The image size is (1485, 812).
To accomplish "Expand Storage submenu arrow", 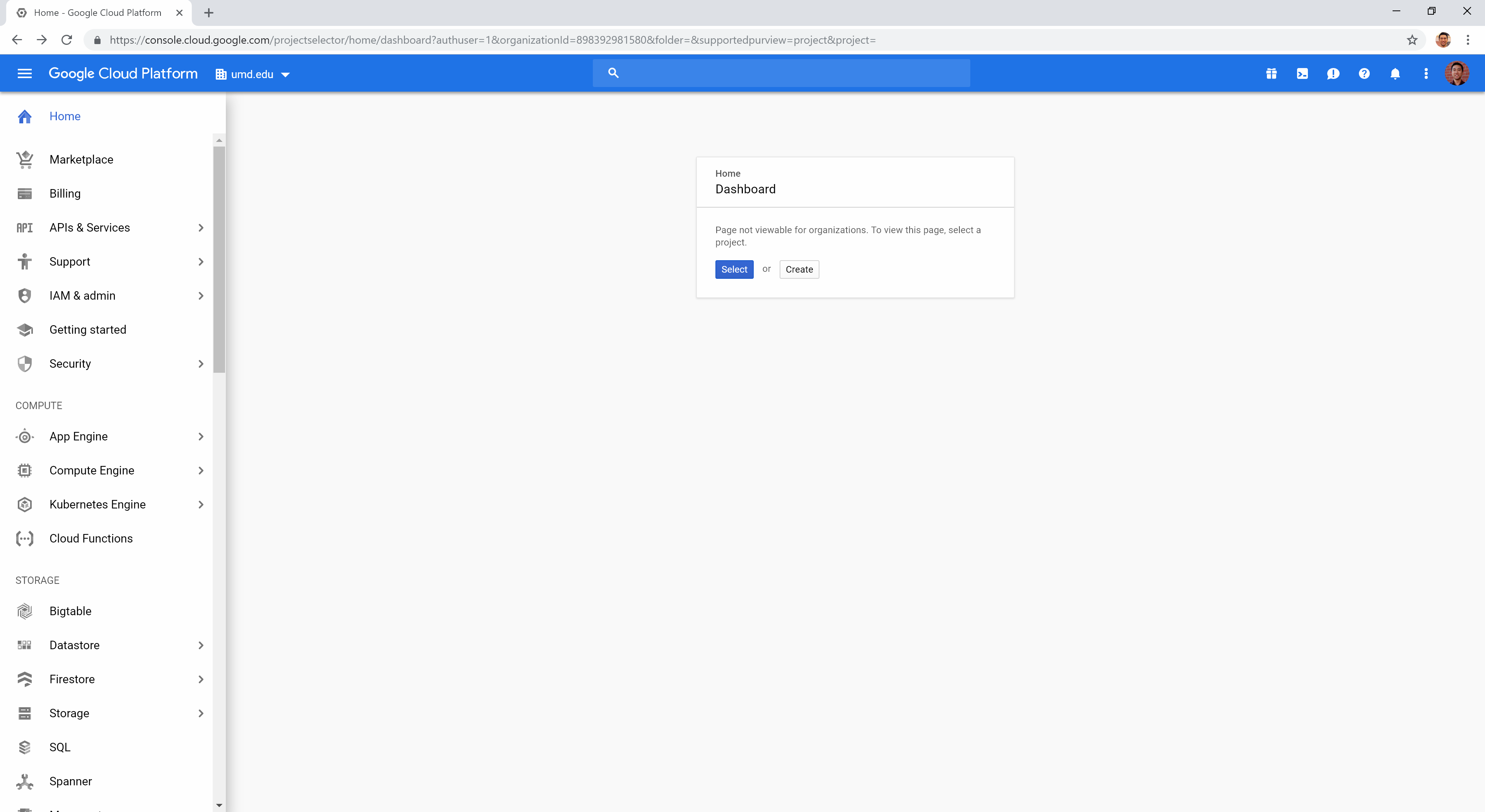I will 201,713.
